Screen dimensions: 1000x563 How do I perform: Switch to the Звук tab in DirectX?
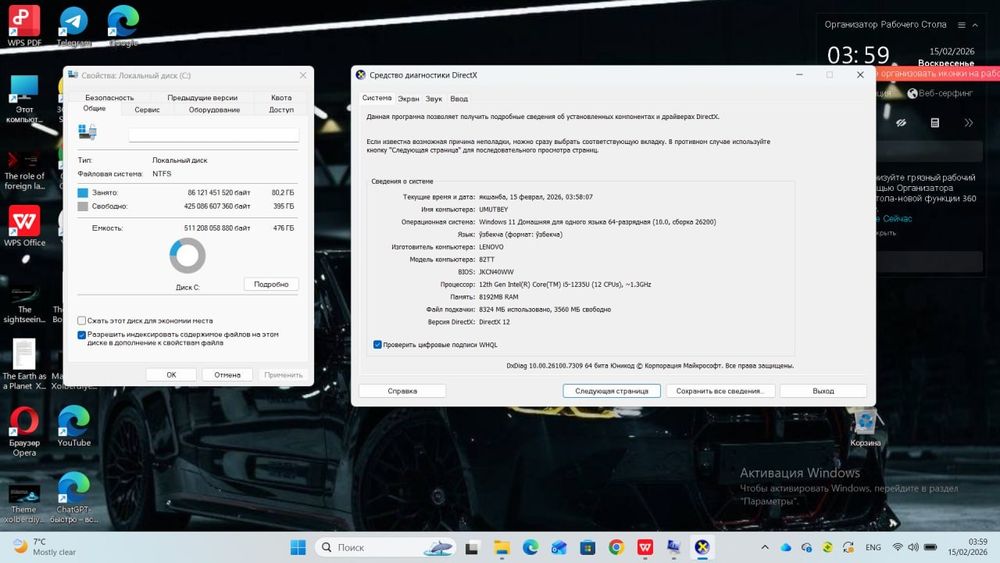[x=434, y=99]
